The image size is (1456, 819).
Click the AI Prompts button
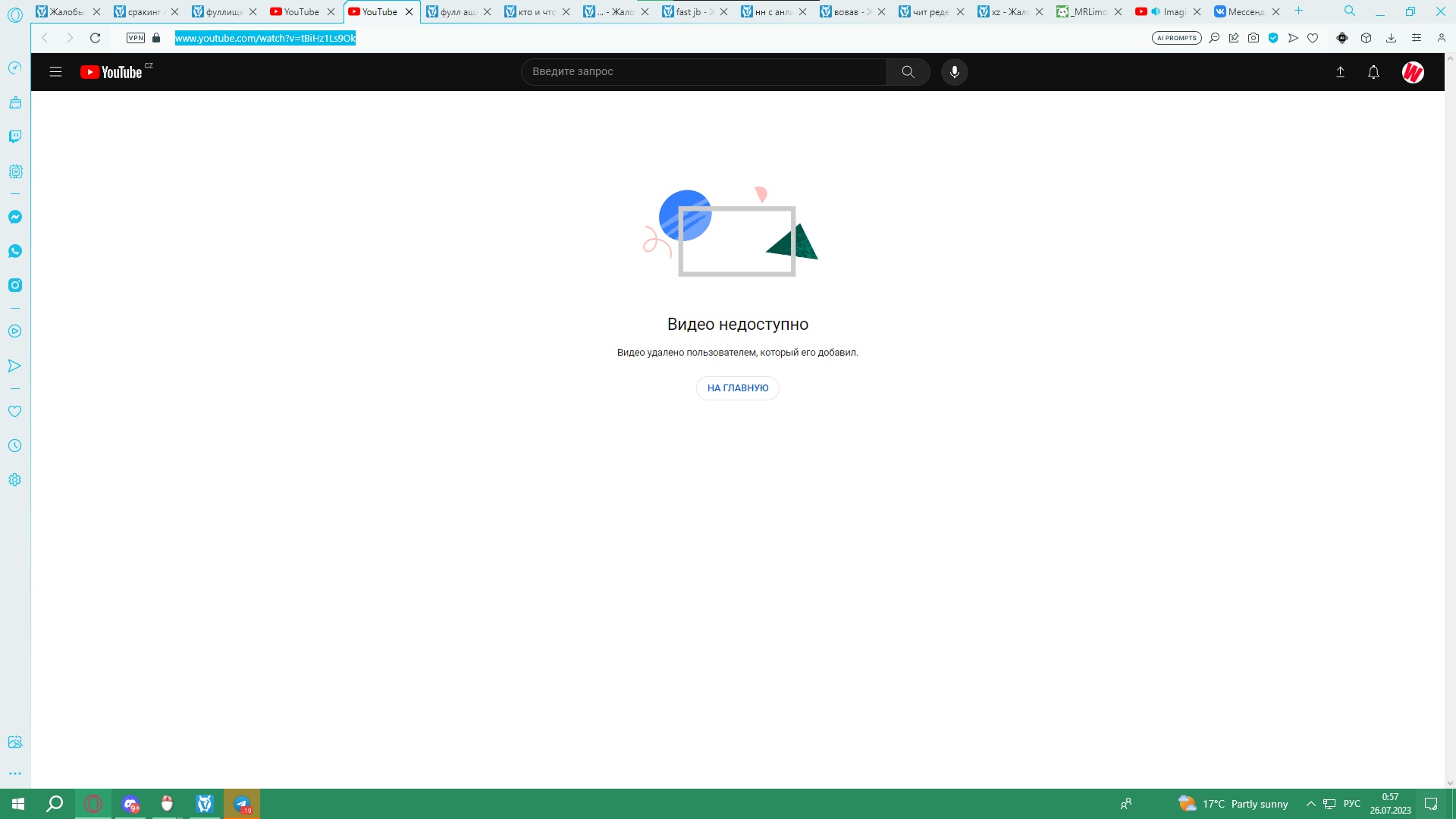(1176, 38)
